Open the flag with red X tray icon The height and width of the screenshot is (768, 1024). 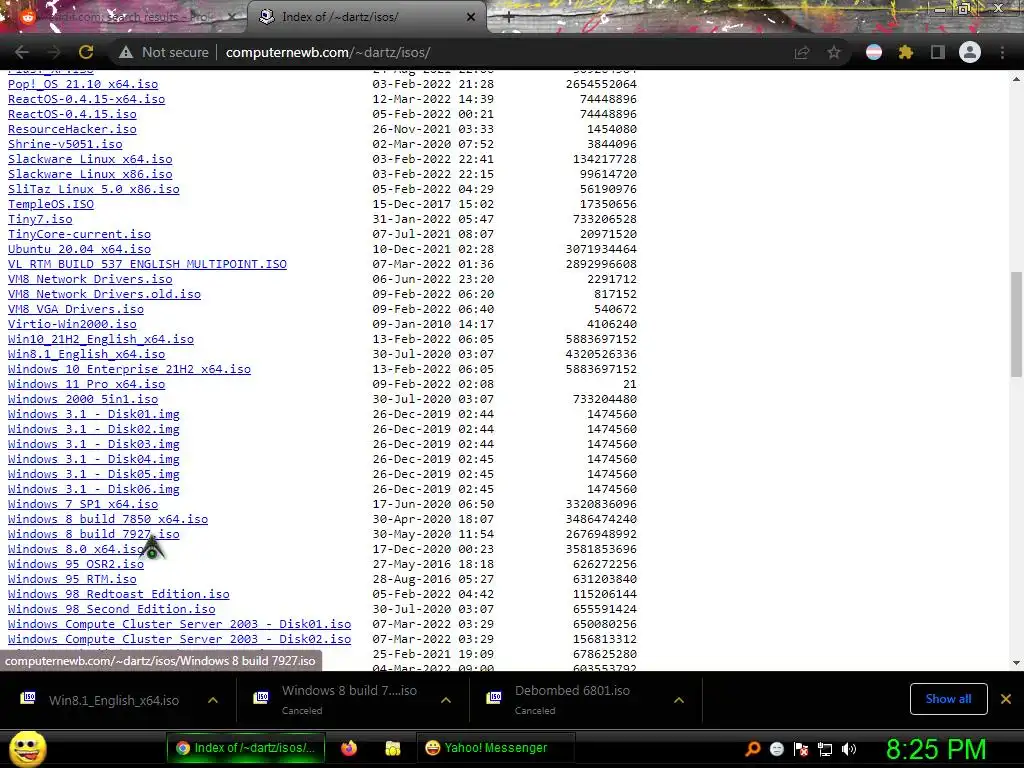[801, 749]
